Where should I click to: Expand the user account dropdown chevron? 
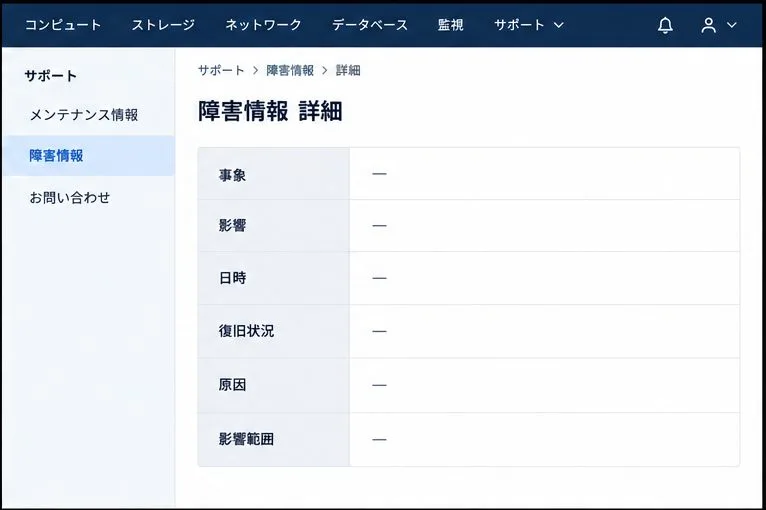[x=731, y=25]
